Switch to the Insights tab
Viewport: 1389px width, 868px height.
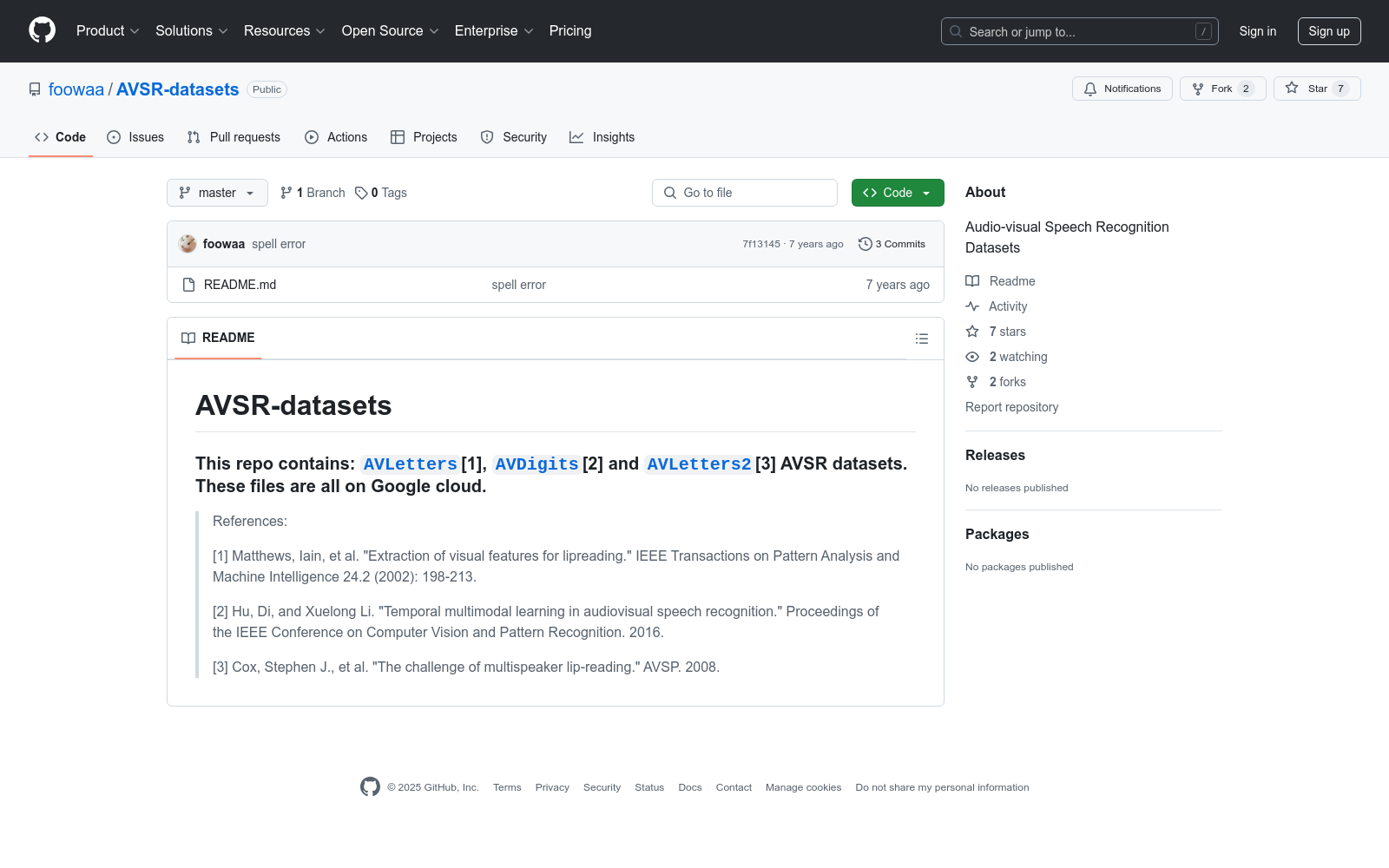coord(602,137)
